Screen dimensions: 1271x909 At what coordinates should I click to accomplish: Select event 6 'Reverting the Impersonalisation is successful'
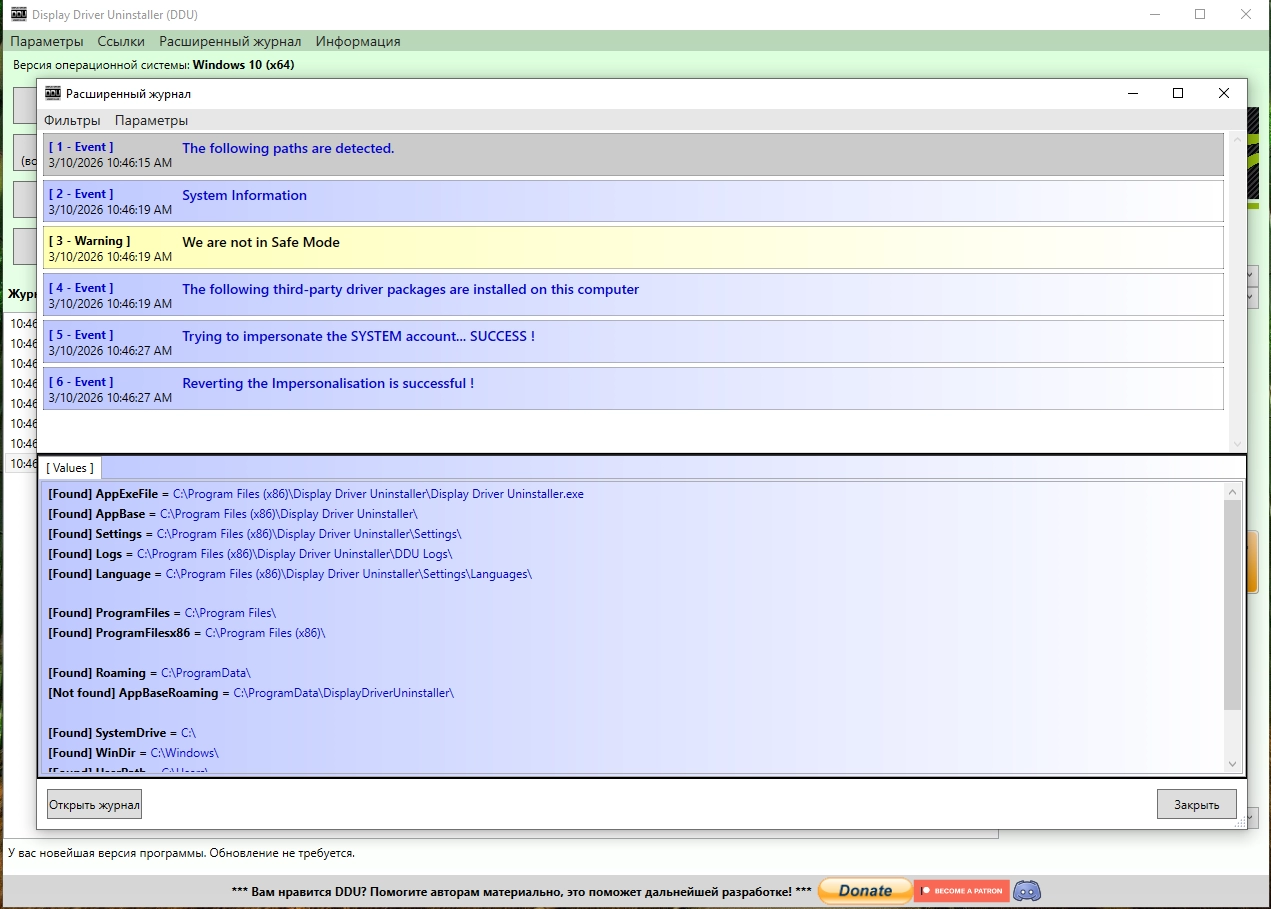[x=633, y=389]
